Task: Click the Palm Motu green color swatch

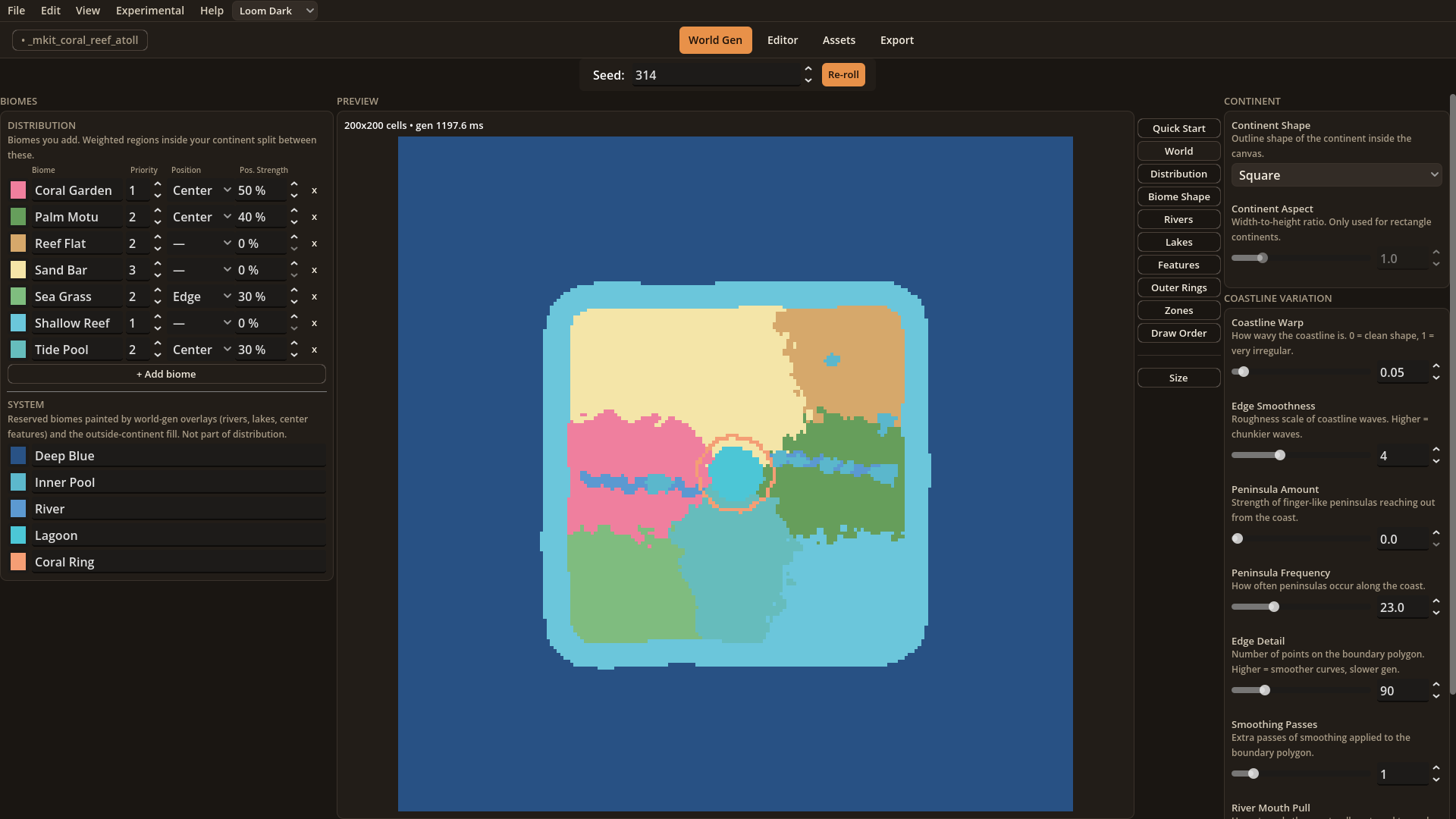Action: click(x=18, y=217)
